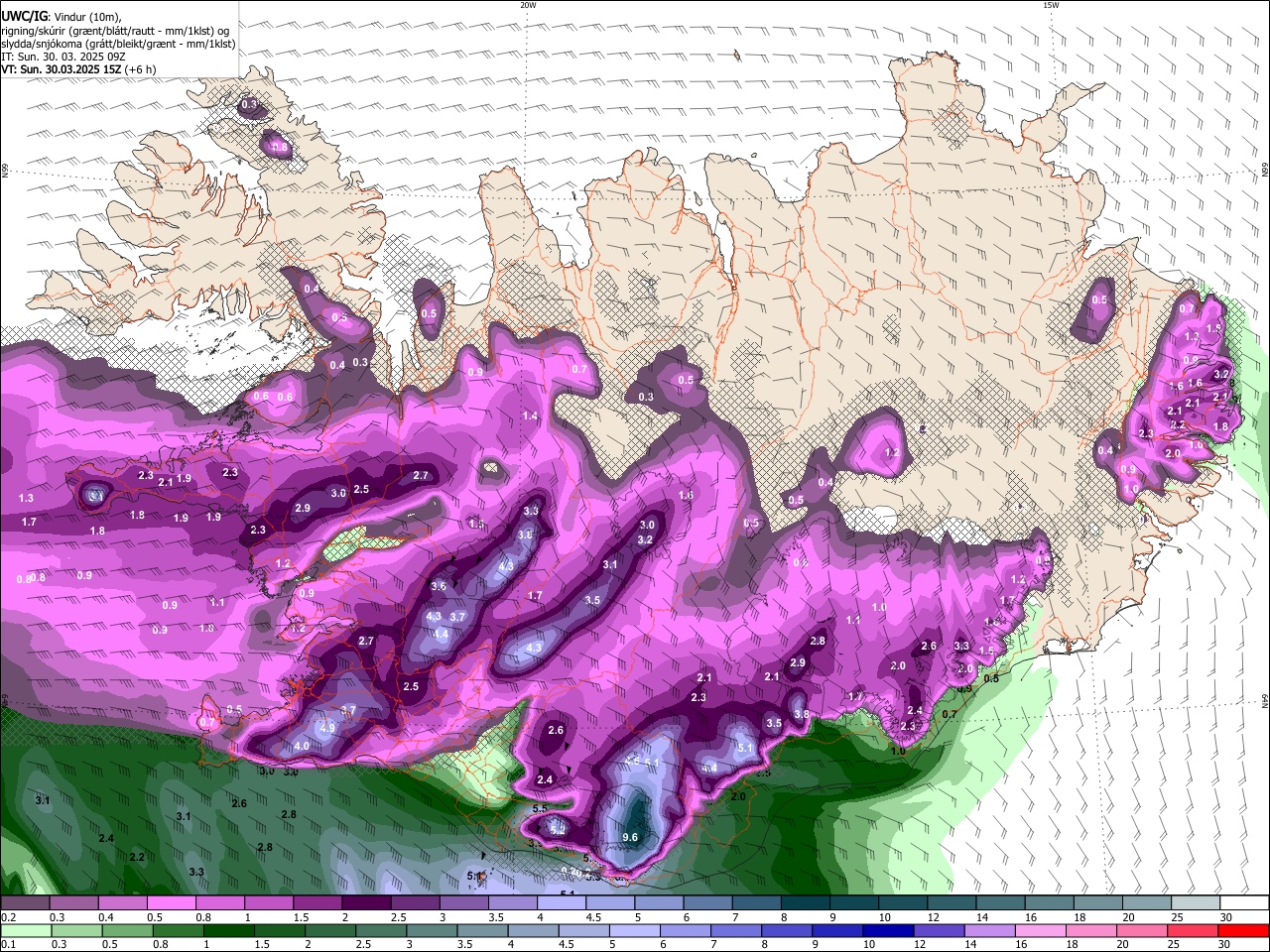Select the 'Vindur (10m),' header text
The width and height of the screenshot is (1270, 952).
coord(86,16)
